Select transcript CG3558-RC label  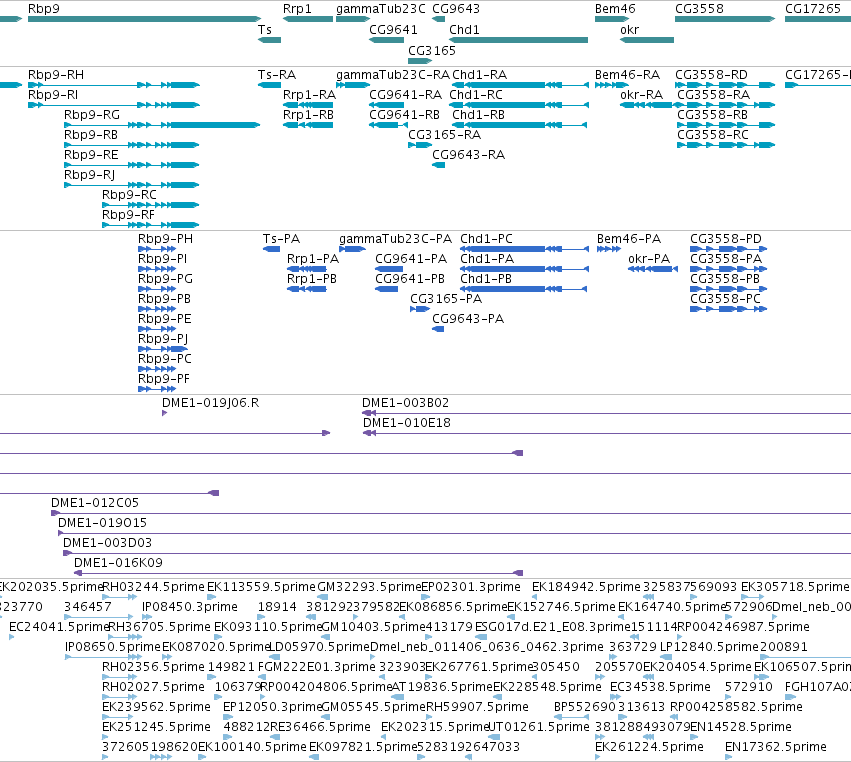point(713,135)
